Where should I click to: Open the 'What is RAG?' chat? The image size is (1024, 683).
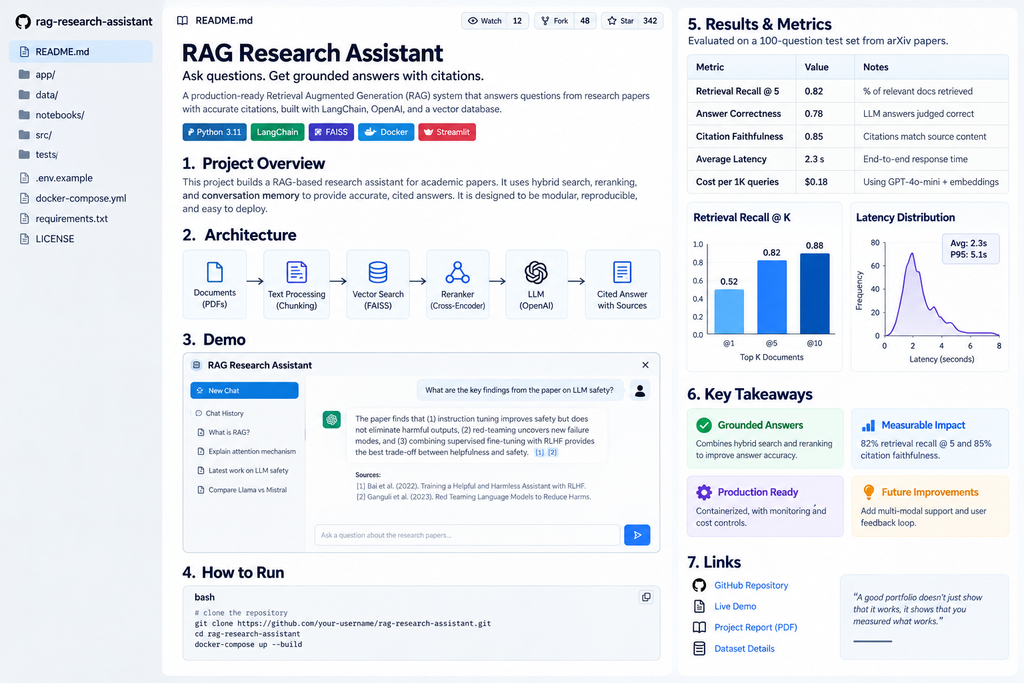click(224, 432)
